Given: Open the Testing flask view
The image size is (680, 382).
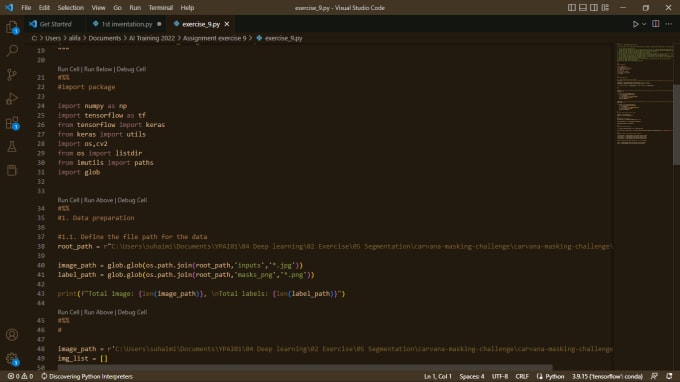Looking at the screenshot, I should click(12, 147).
